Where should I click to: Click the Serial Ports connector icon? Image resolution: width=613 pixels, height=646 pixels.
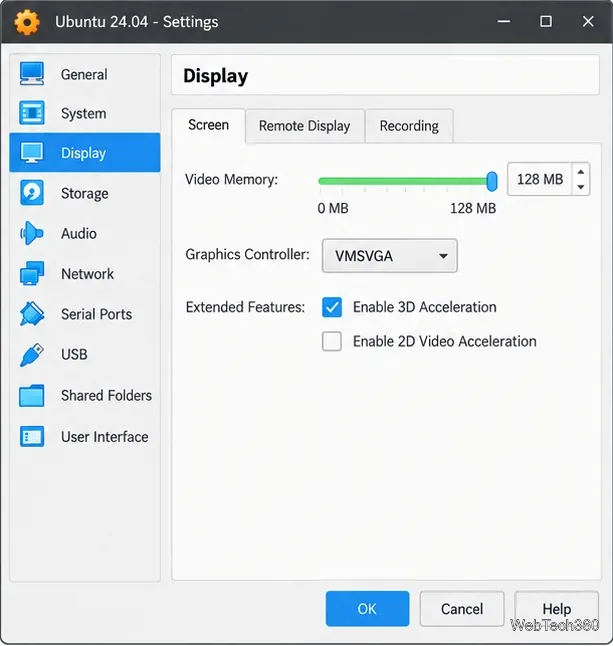[32, 314]
